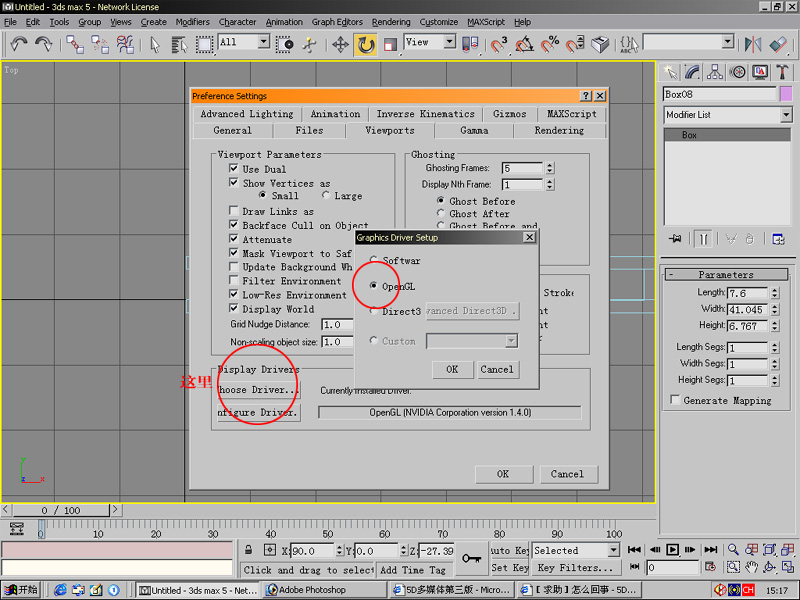Switch to the Gamma tab
The height and width of the screenshot is (600, 800).
[x=474, y=131]
